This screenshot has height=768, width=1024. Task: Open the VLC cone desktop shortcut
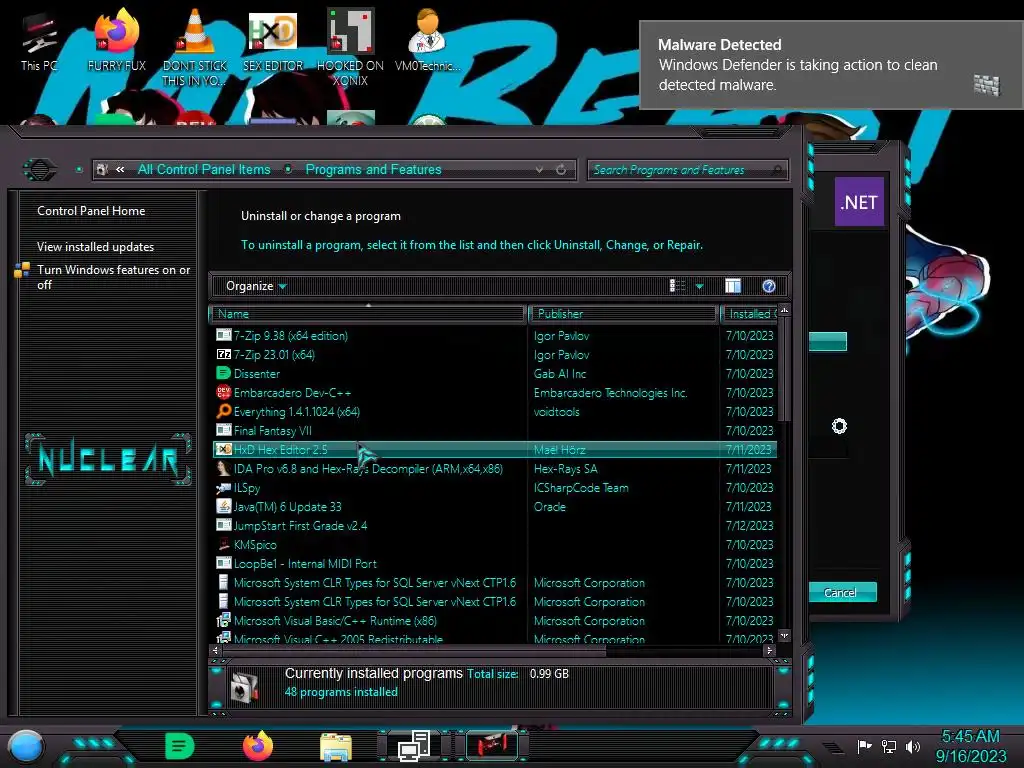195,47
